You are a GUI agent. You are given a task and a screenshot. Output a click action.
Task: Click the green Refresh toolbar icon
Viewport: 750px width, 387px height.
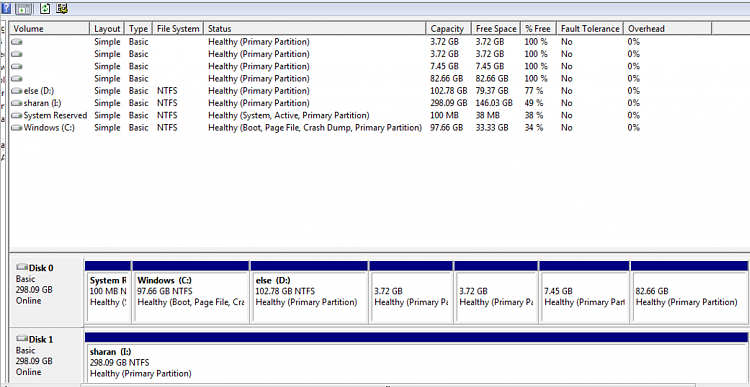(45, 8)
